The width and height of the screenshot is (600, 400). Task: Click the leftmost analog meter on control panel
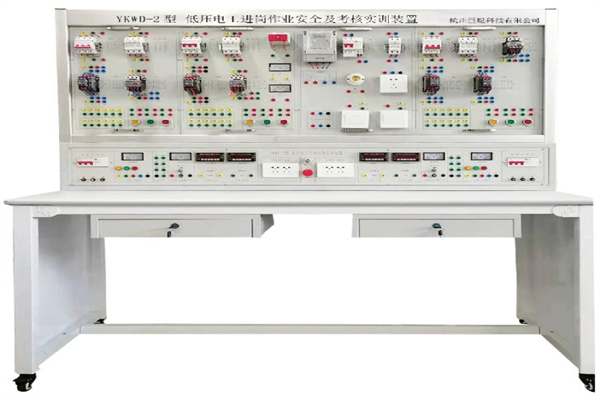pyautogui.click(x=131, y=156)
